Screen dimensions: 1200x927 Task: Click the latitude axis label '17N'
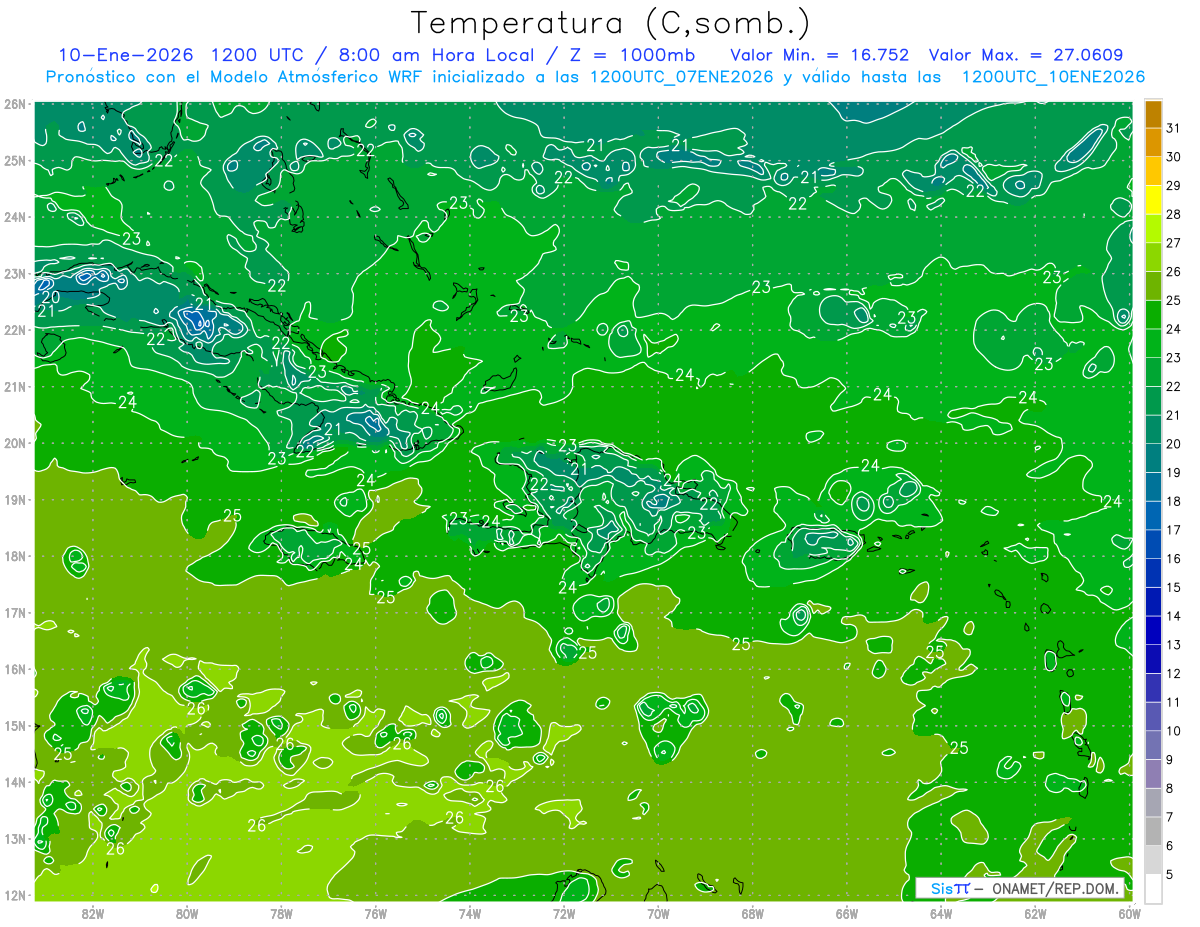15,613
